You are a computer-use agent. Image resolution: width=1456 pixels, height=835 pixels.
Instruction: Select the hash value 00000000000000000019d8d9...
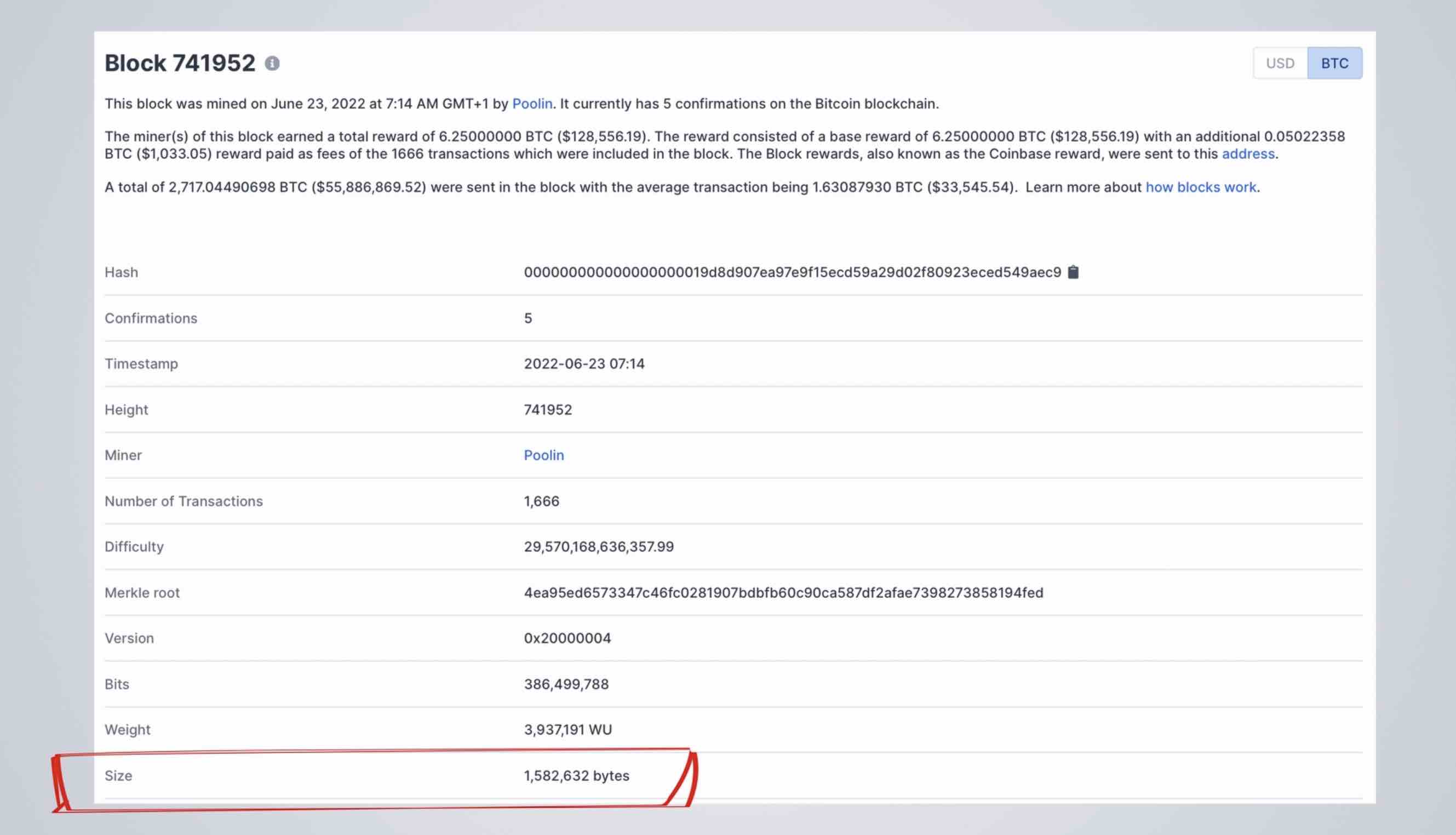point(793,272)
